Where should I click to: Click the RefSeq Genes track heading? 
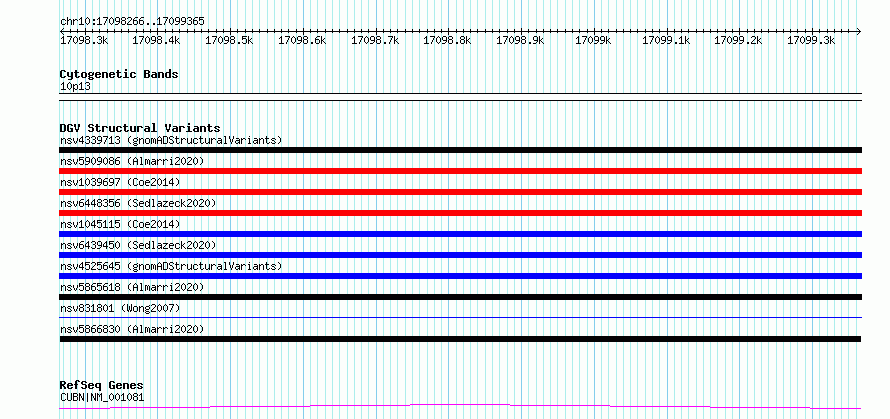(102, 386)
